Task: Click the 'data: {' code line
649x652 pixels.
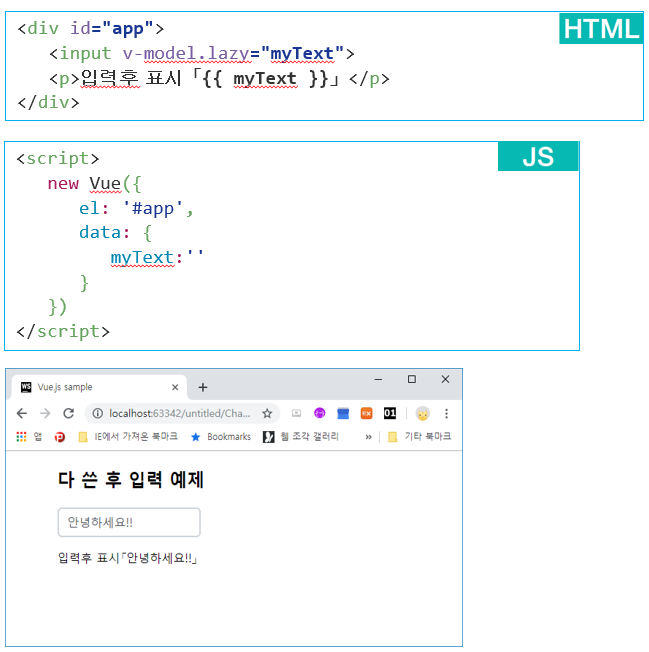Action: tap(116, 232)
